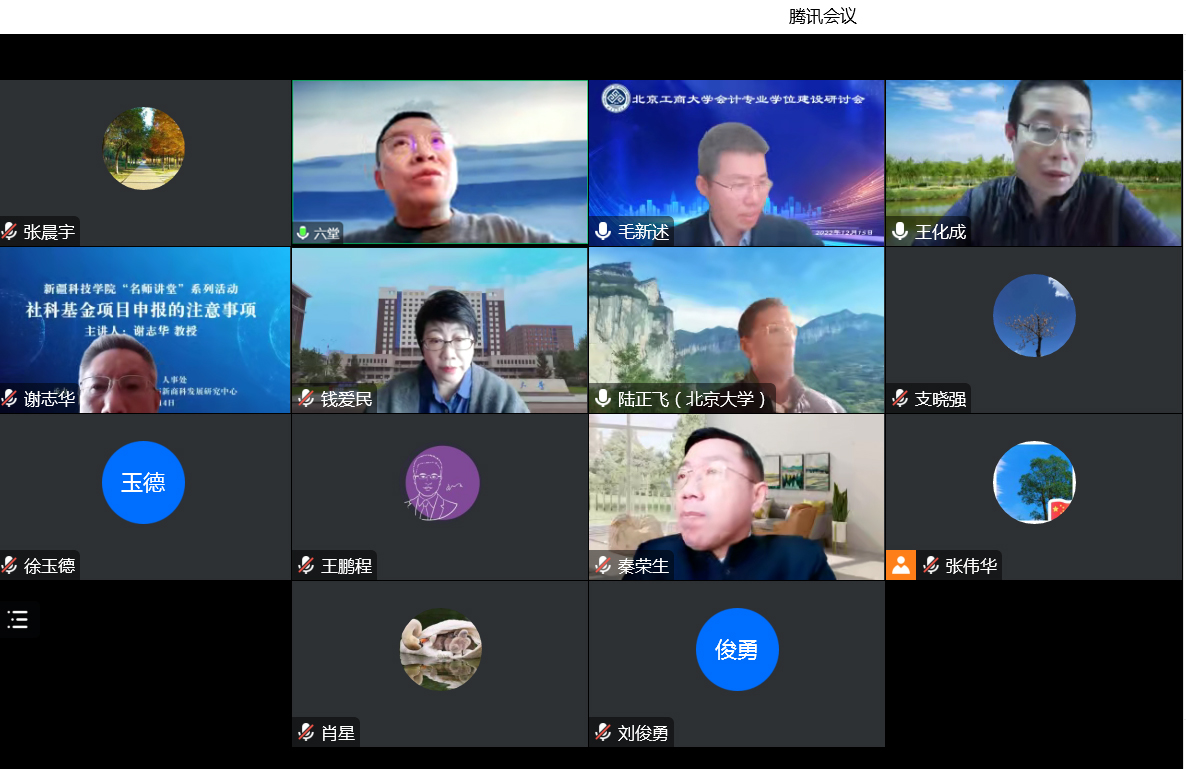Click 王鹏程's purple sketch avatar
The width and height of the screenshot is (1186, 769).
pyautogui.click(x=441, y=483)
